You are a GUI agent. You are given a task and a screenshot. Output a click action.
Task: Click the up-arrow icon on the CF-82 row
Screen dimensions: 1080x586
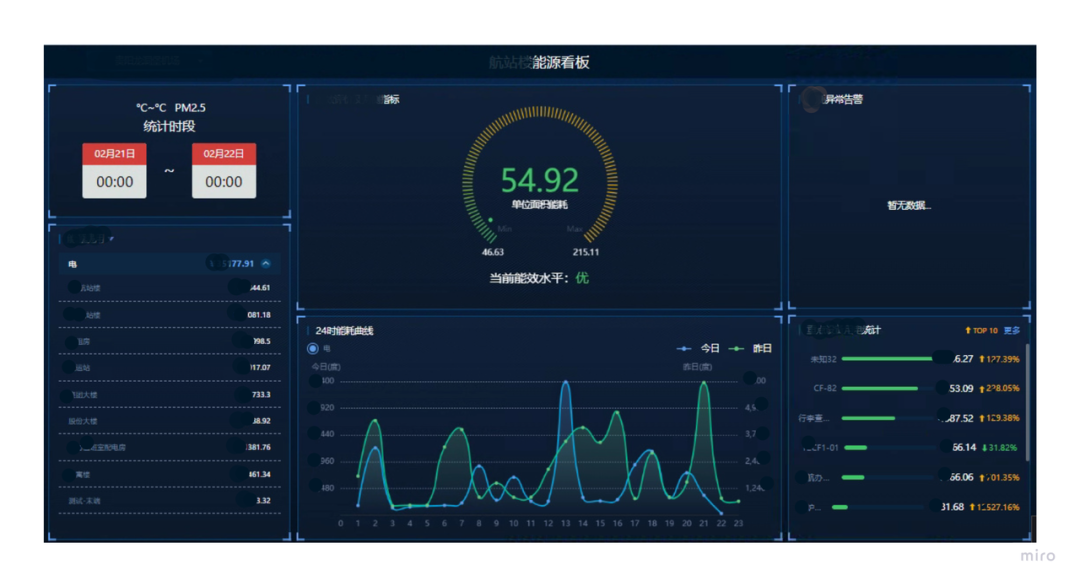982,389
